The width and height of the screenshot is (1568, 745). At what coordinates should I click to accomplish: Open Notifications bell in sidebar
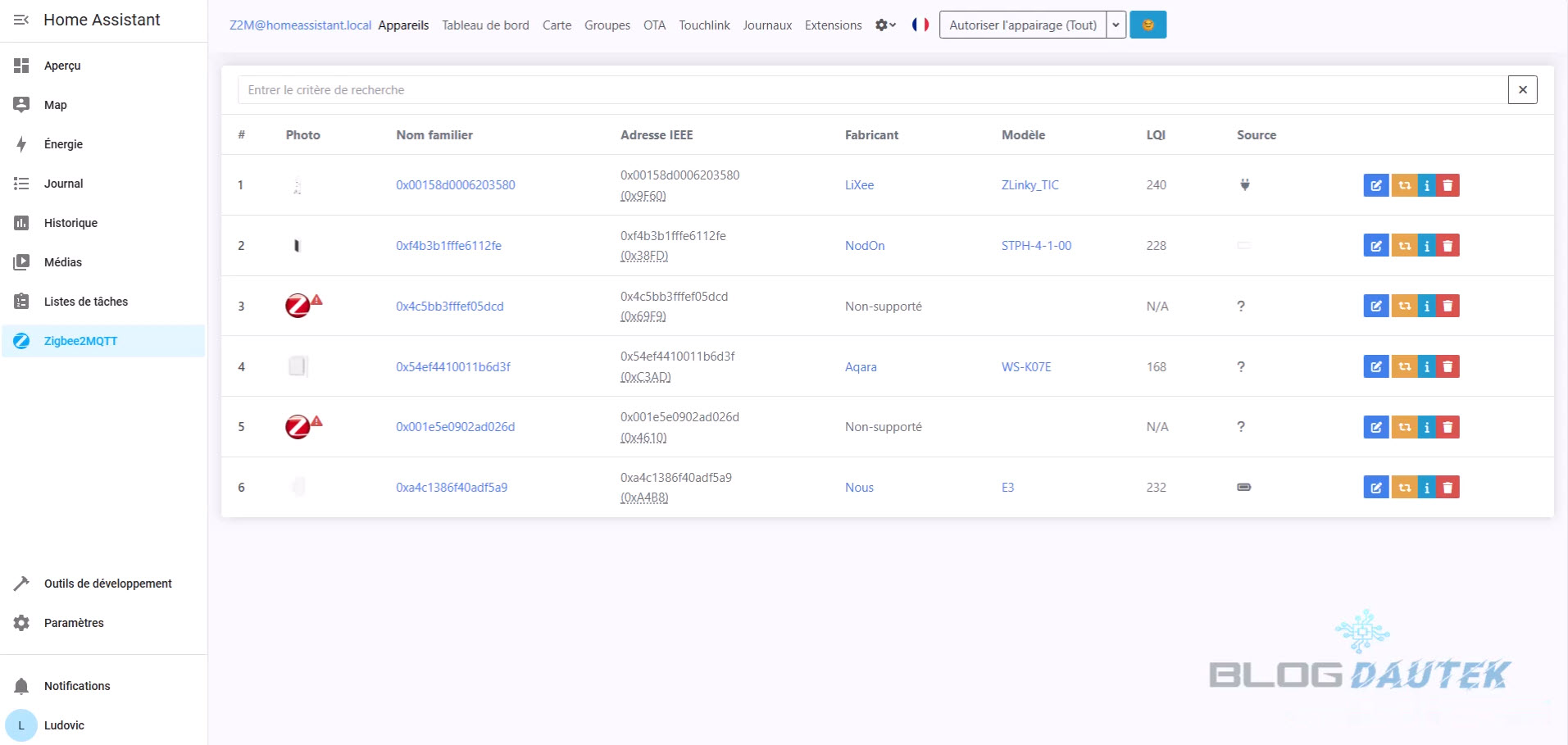pyautogui.click(x=22, y=686)
